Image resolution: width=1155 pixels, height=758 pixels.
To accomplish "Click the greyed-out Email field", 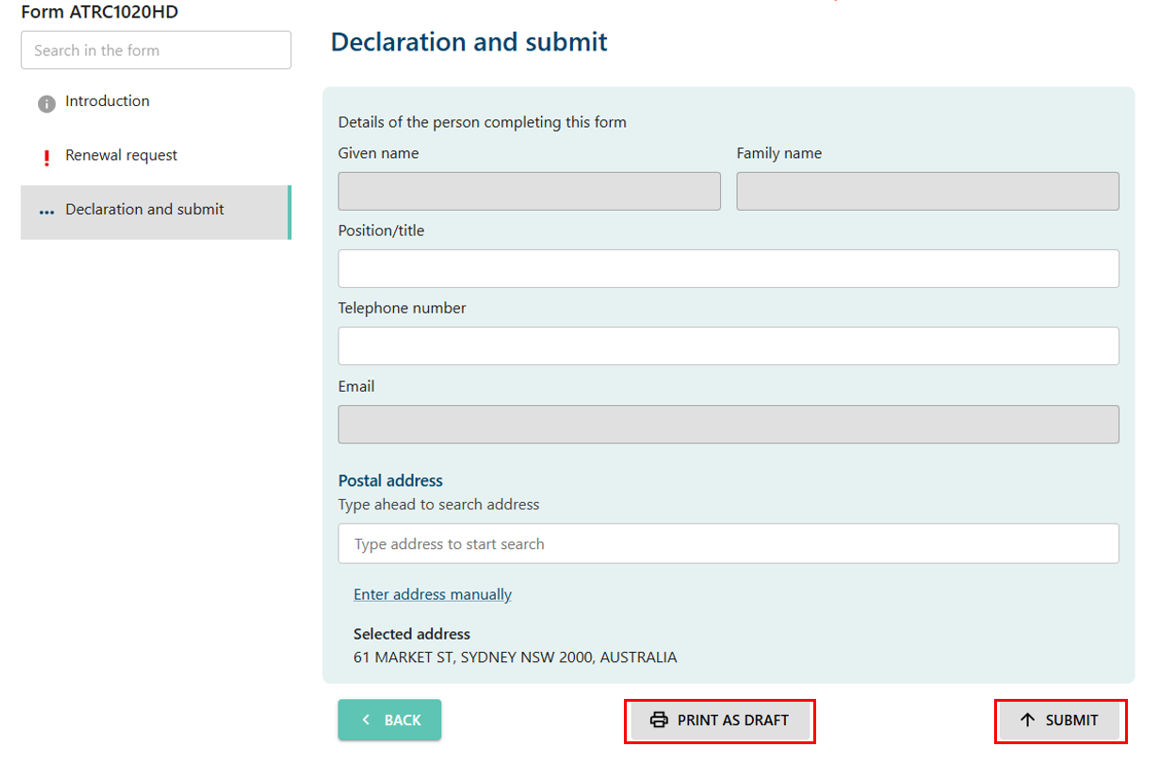I will 728,424.
